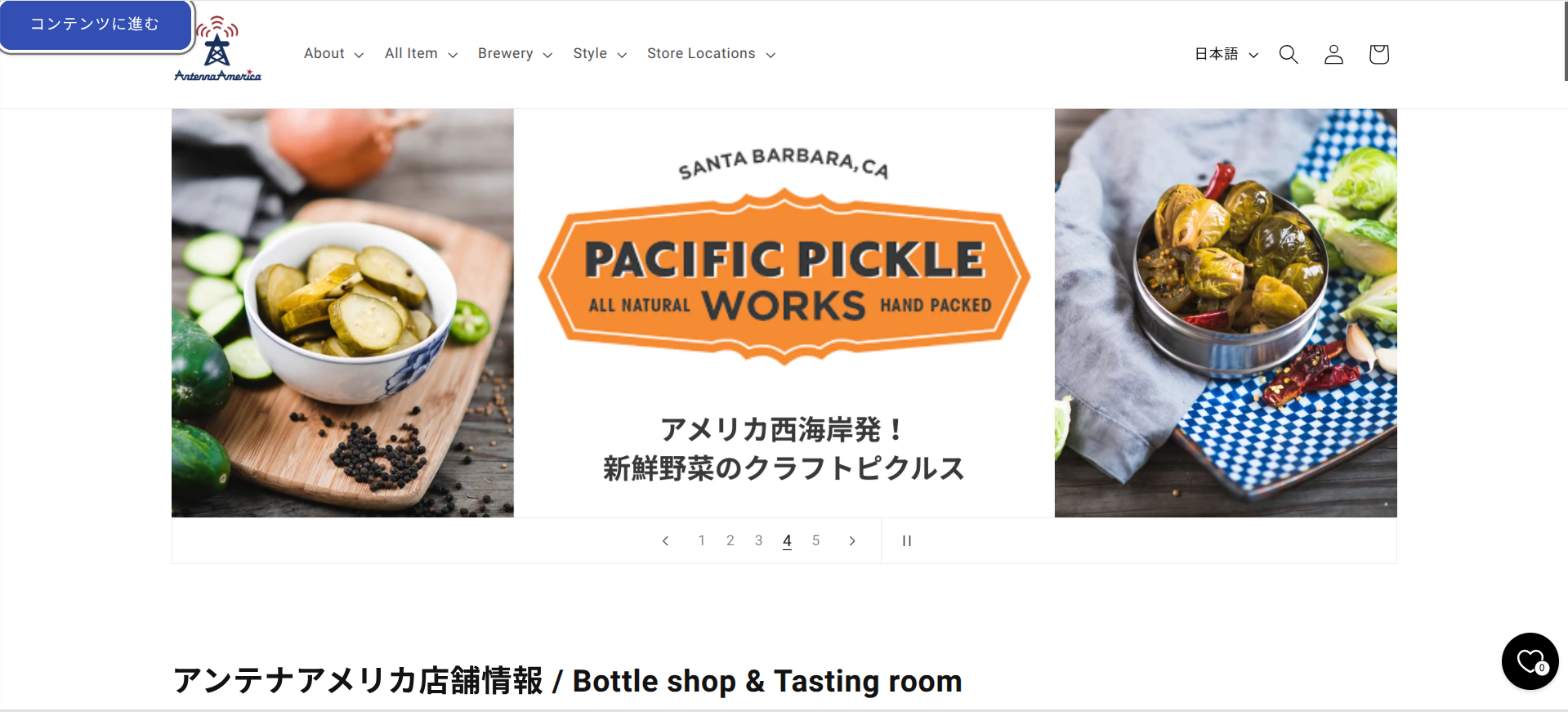Expand the All Item menu
This screenshot has height=712, width=1568.
[421, 54]
